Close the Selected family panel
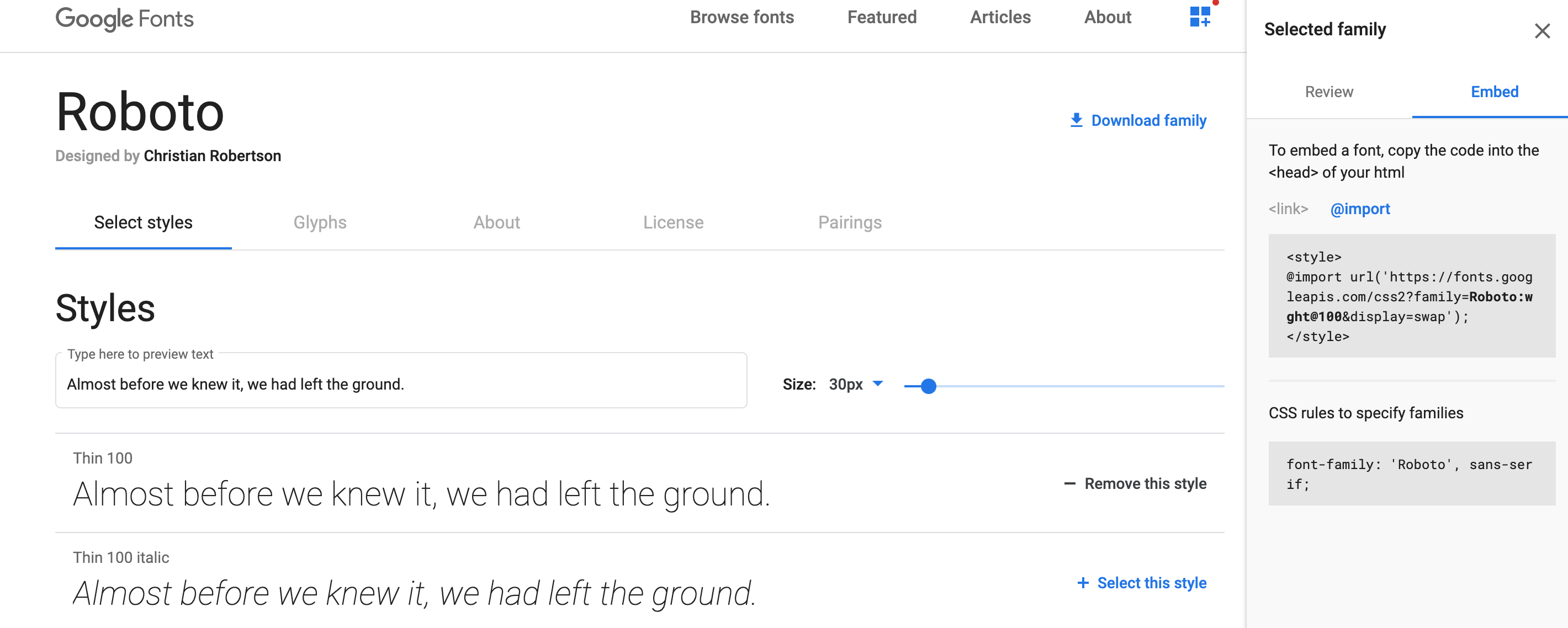 click(x=1542, y=31)
